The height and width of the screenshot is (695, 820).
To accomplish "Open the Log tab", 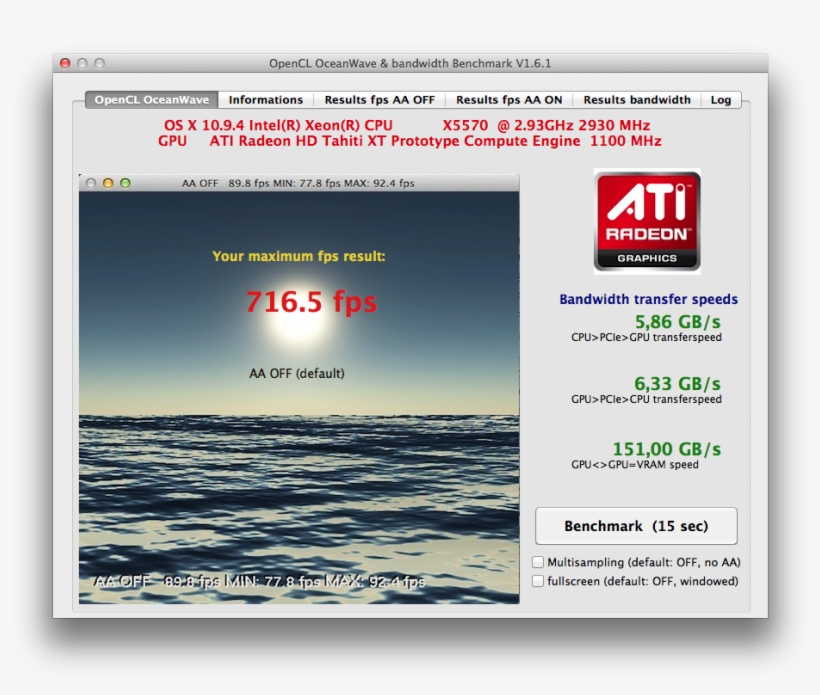I will tap(720, 99).
